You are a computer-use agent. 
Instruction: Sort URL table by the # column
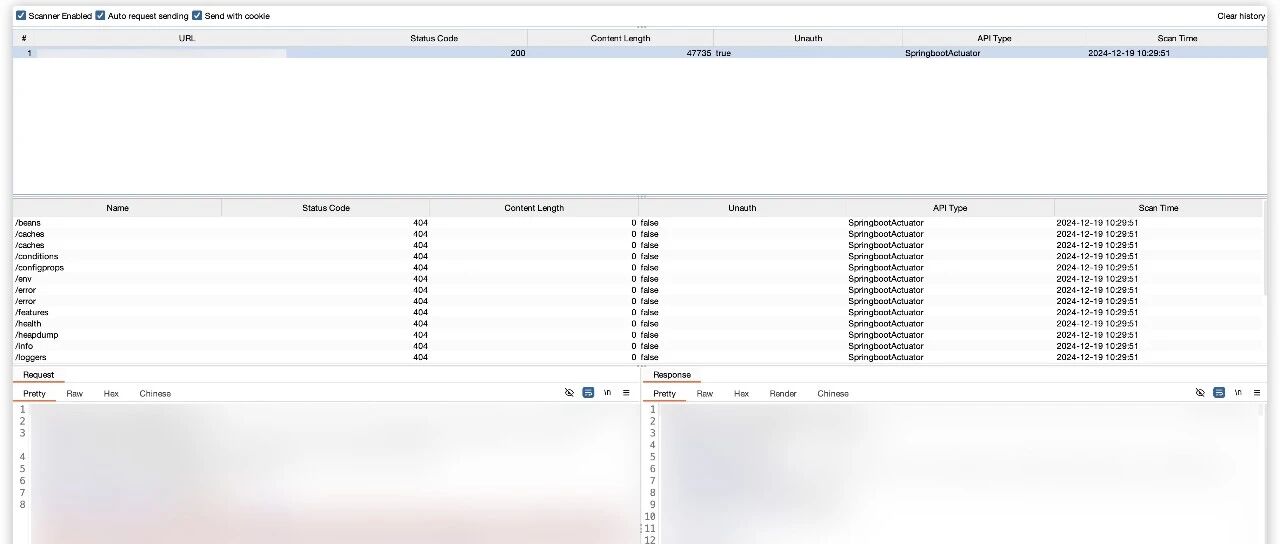click(24, 38)
